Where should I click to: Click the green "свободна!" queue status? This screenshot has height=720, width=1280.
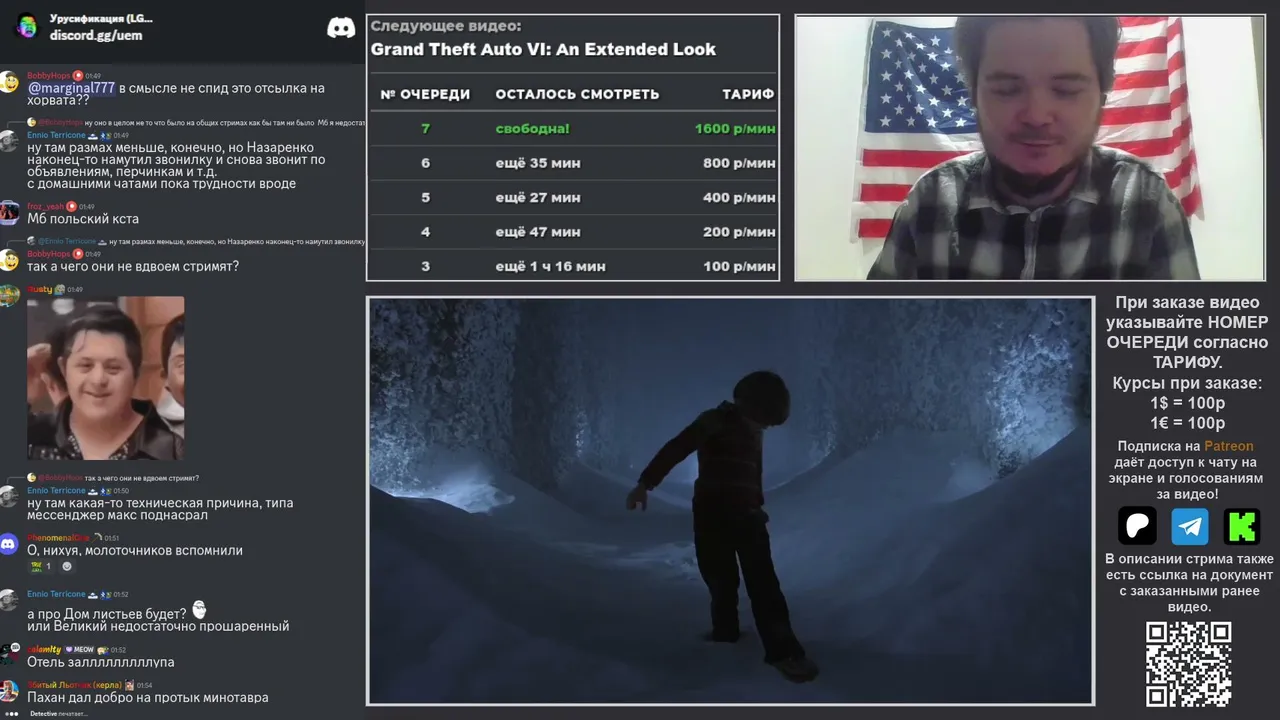pos(532,129)
